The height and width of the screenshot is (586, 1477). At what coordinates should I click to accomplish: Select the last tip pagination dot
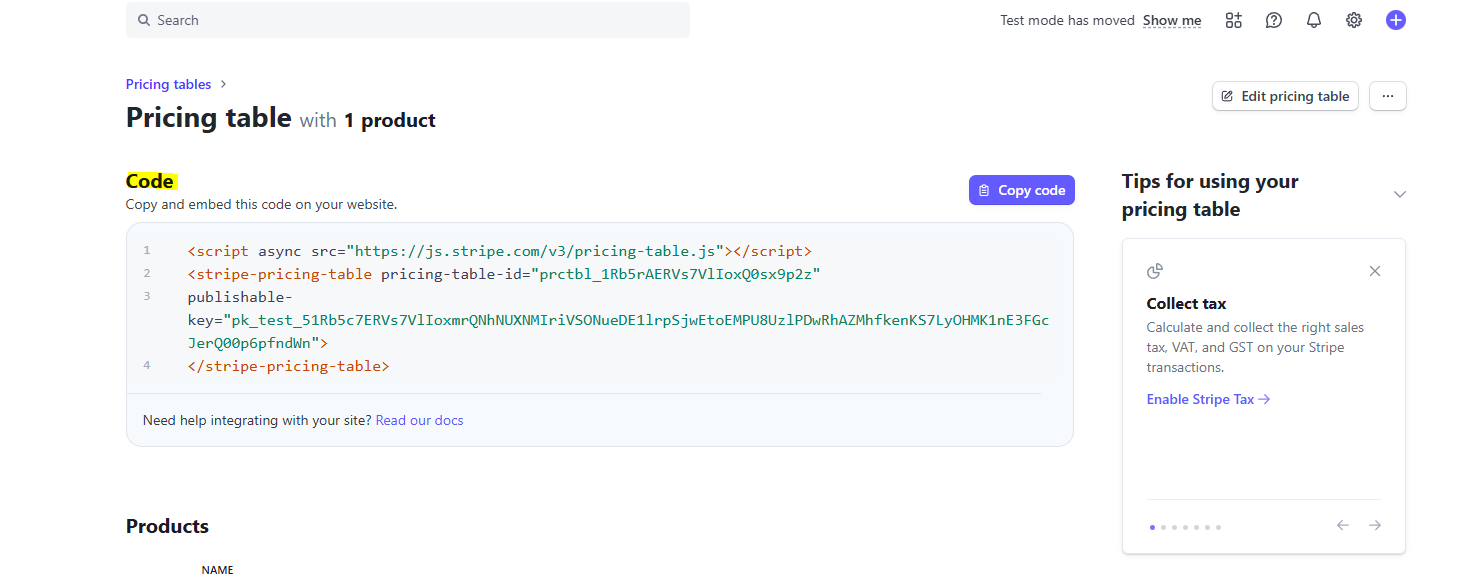pyautogui.click(x=1218, y=527)
